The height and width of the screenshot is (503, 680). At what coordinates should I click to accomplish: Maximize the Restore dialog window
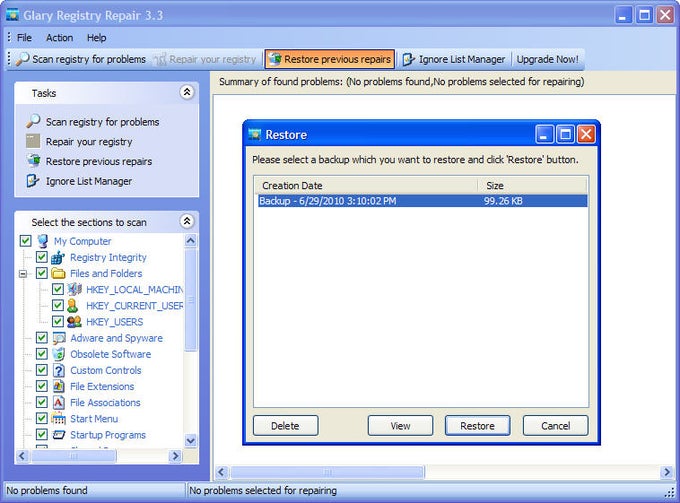[566, 134]
